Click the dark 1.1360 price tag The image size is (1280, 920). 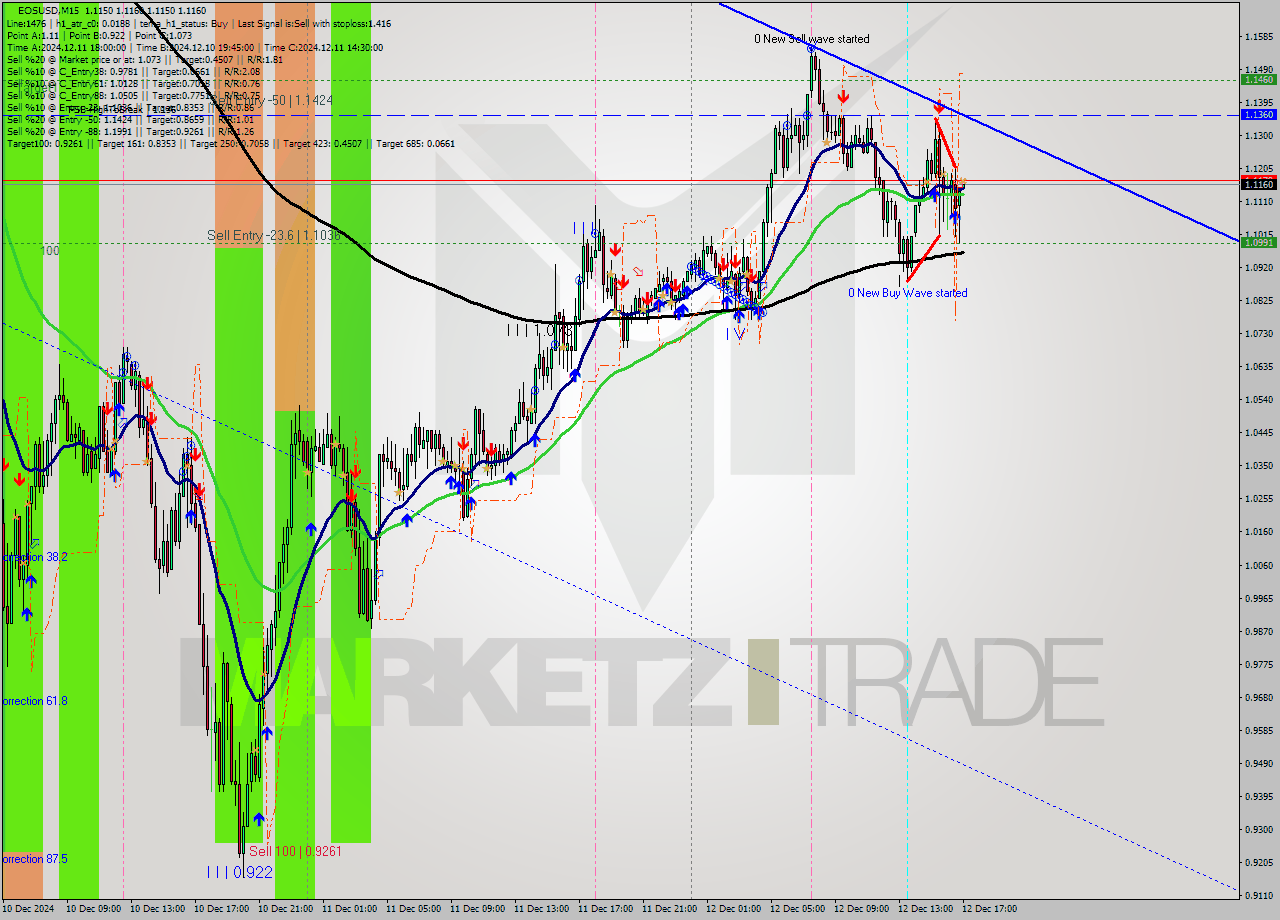pyautogui.click(x=1258, y=115)
